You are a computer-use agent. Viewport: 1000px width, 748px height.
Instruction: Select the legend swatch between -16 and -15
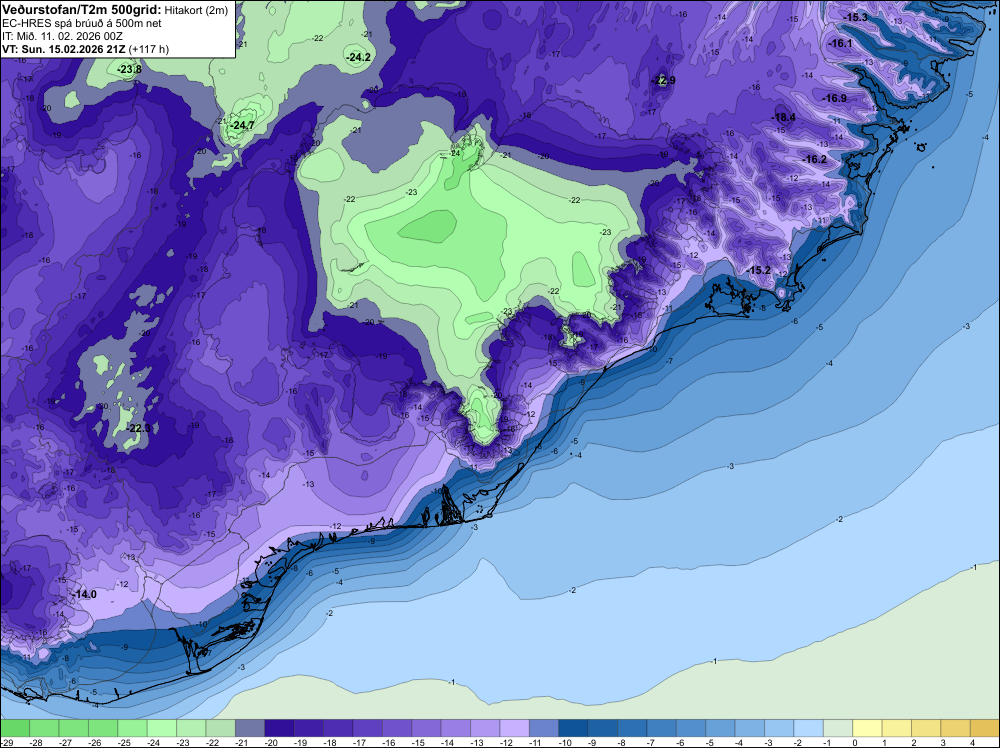397,728
